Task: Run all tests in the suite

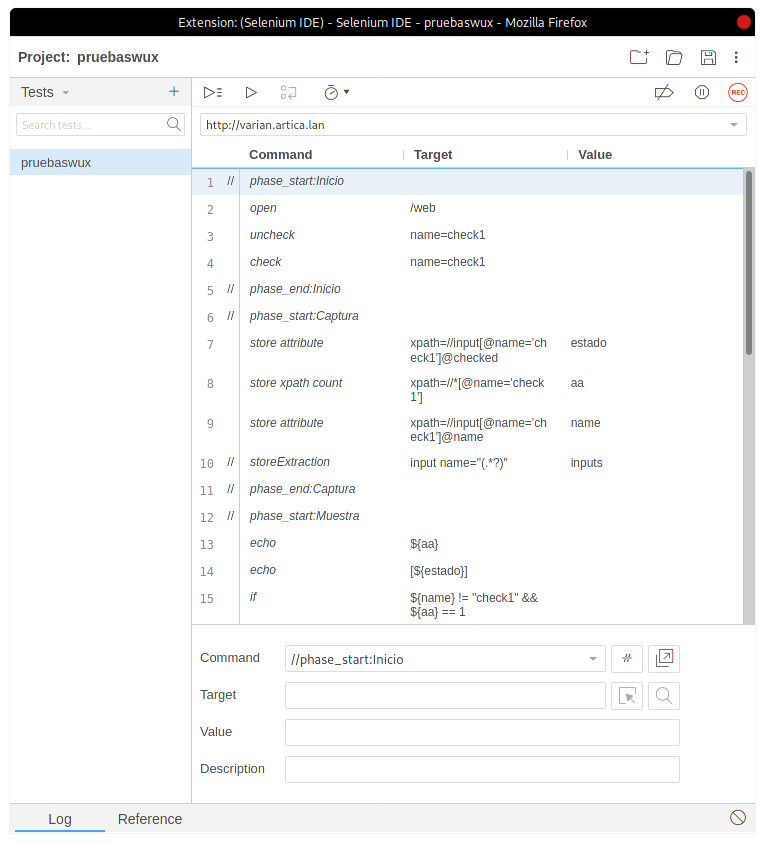Action: 213,92
